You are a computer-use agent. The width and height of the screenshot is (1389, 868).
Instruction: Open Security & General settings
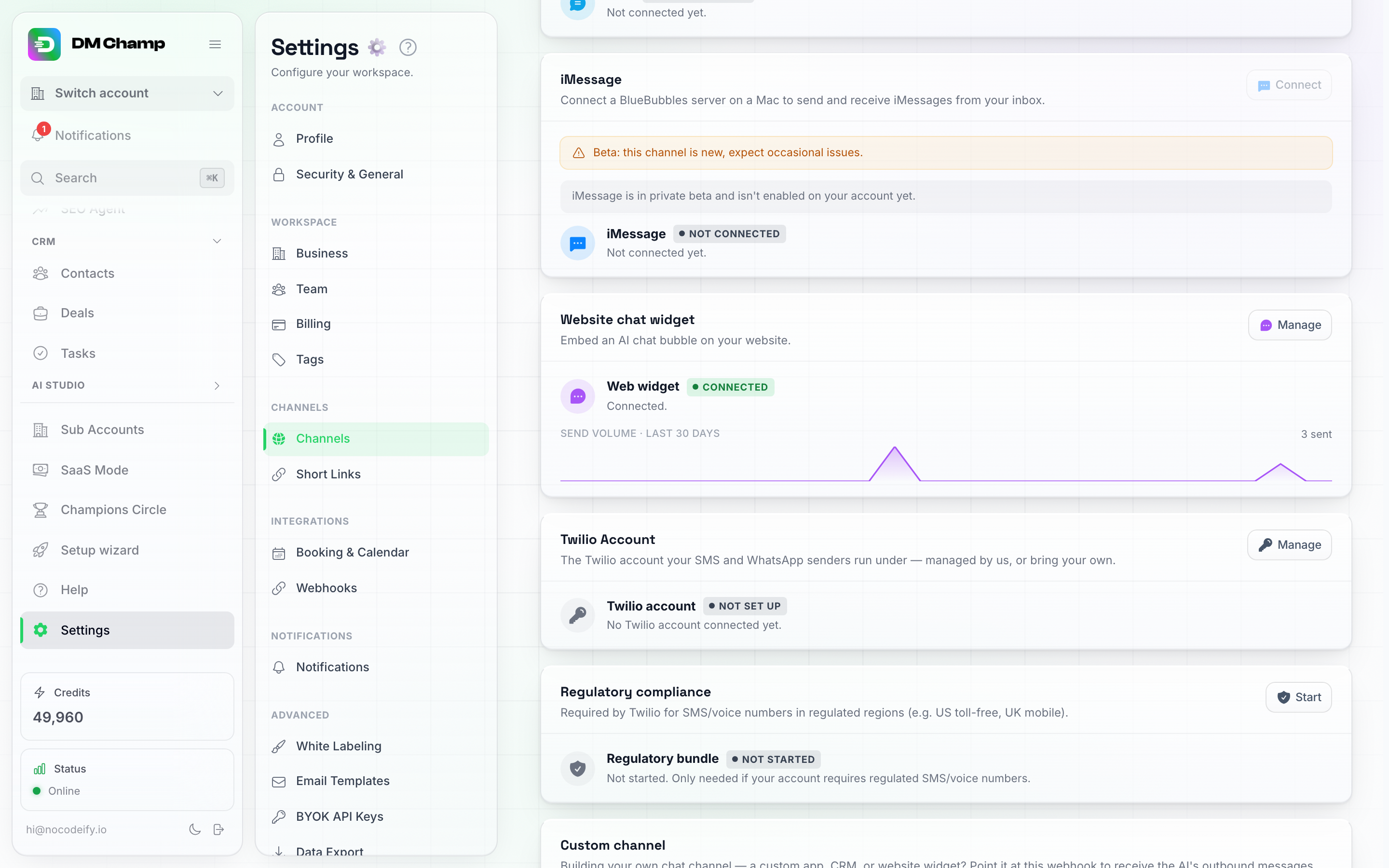(x=376, y=175)
